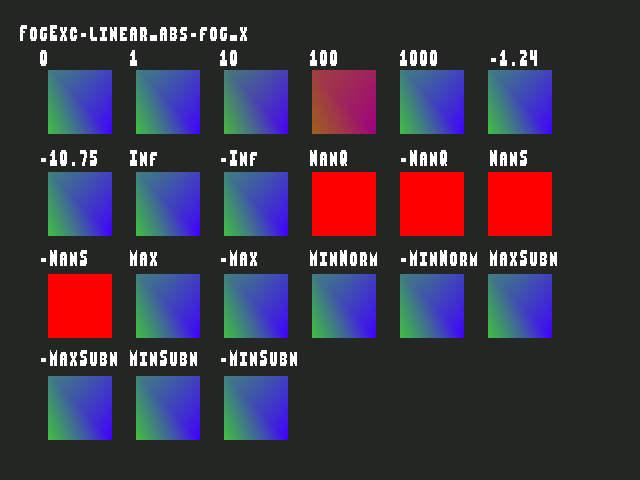Select the -NaNQ label text
The height and width of the screenshot is (480, 640).
tap(424, 158)
